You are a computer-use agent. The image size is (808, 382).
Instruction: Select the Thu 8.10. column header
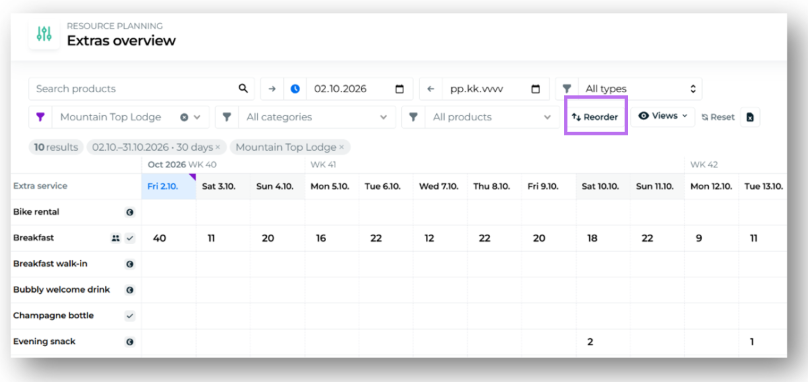coord(495,186)
